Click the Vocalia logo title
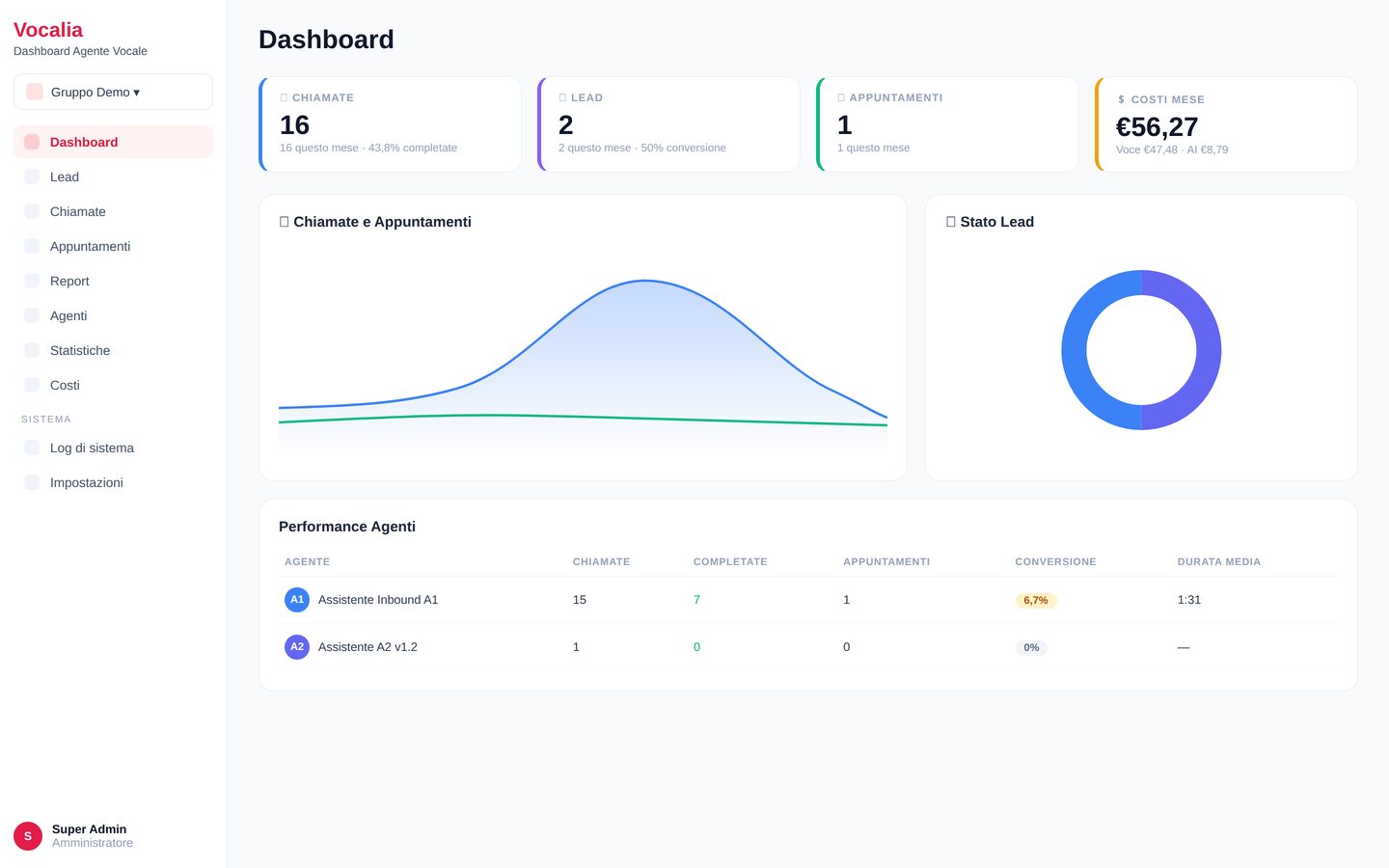This screenshot has width=1389, height=868. click(48, 30)
